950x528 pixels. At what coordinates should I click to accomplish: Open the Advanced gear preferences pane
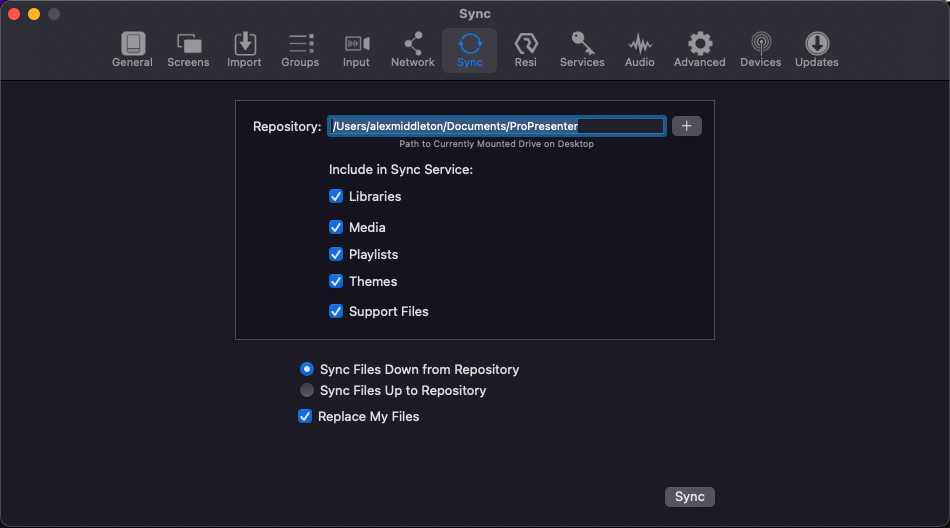click(699, 50)
